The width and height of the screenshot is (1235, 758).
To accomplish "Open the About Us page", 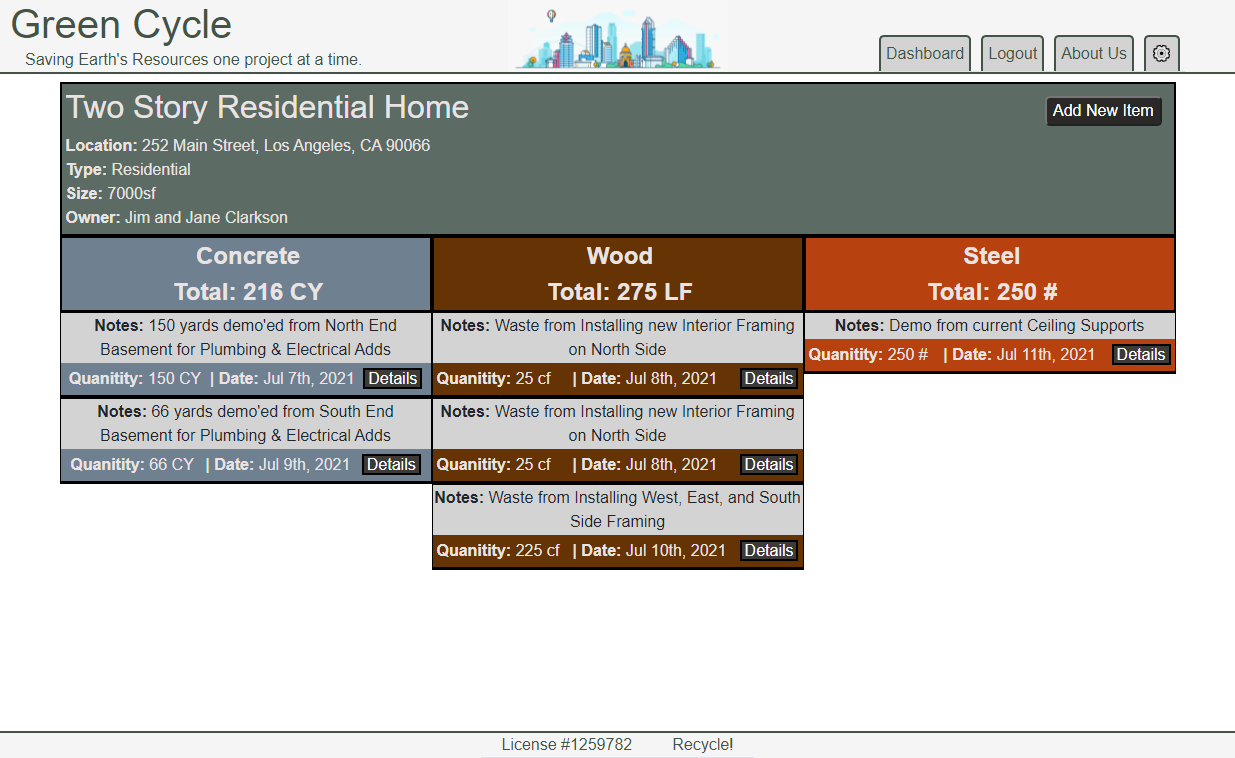I will pyautogui.click(x=1093, y=54).
